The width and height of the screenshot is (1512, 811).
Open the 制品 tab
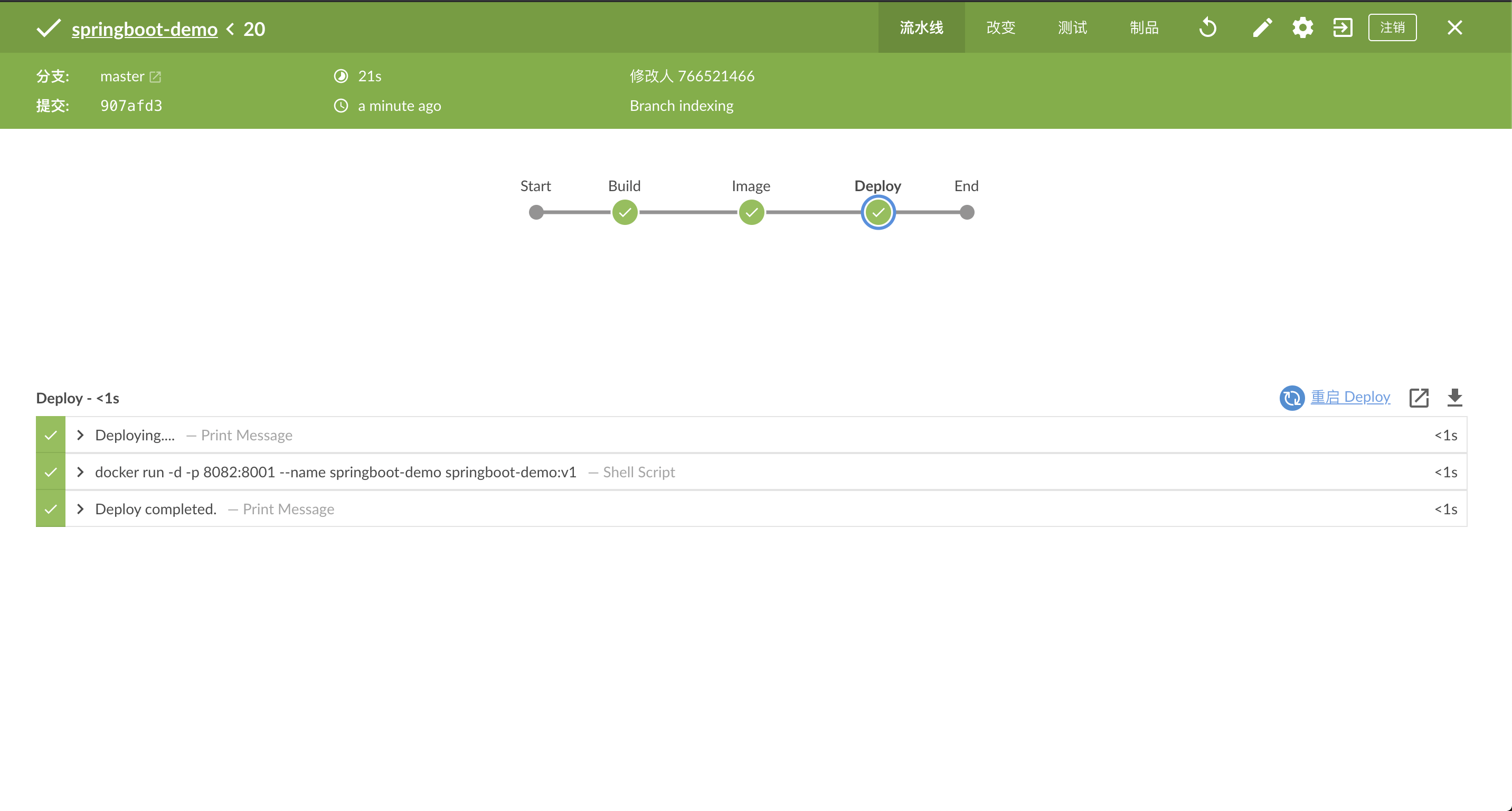[x=1144, y=27]
